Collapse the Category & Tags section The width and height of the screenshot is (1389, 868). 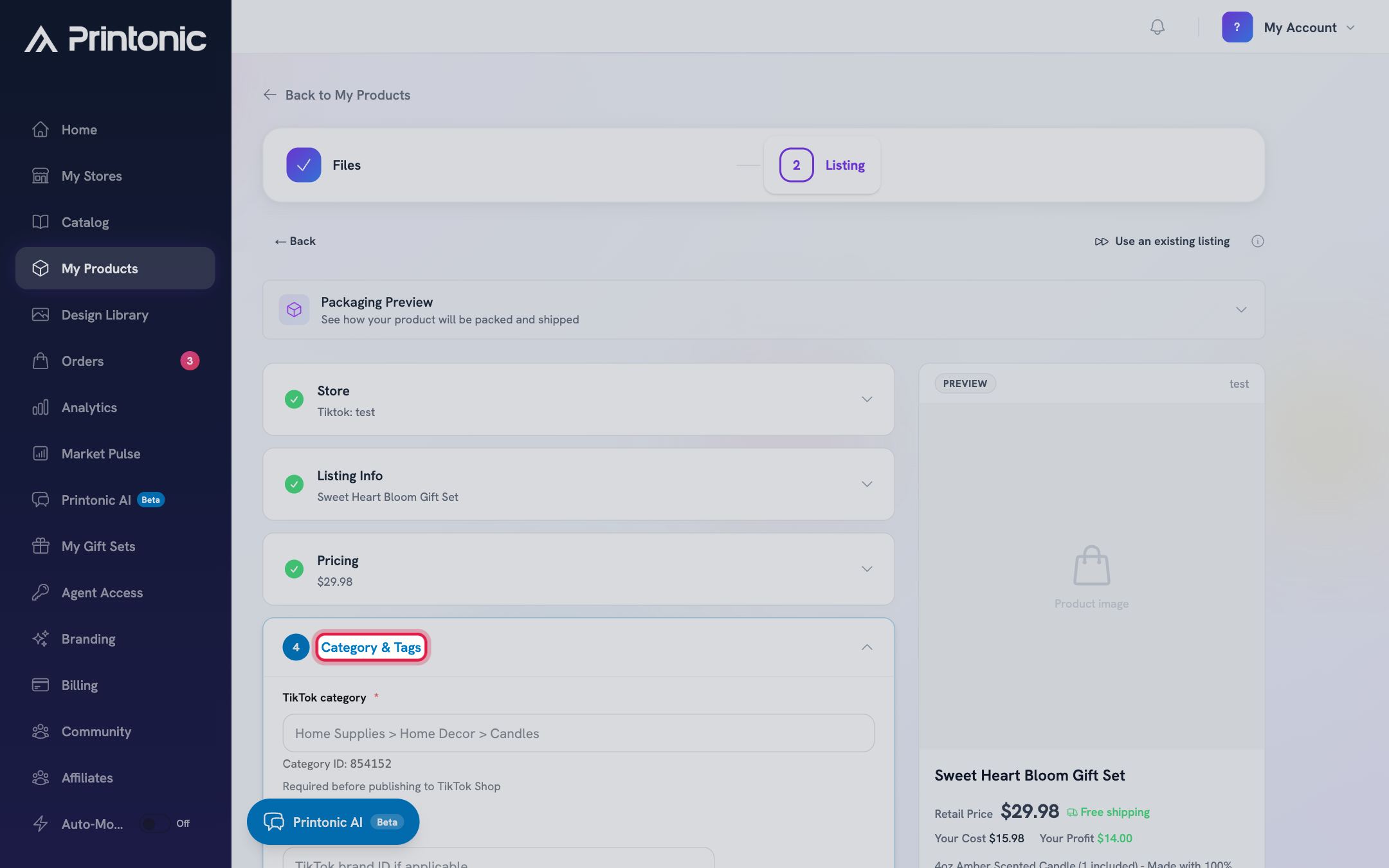coord(867,647)
